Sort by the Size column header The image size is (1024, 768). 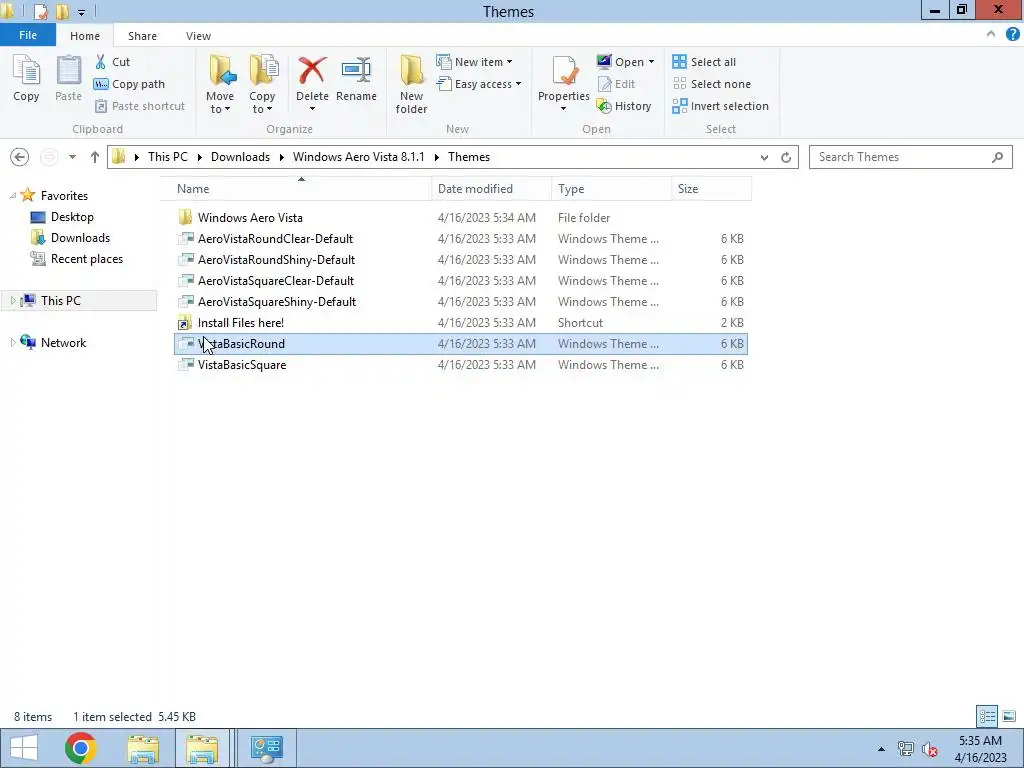click(711, 189)
